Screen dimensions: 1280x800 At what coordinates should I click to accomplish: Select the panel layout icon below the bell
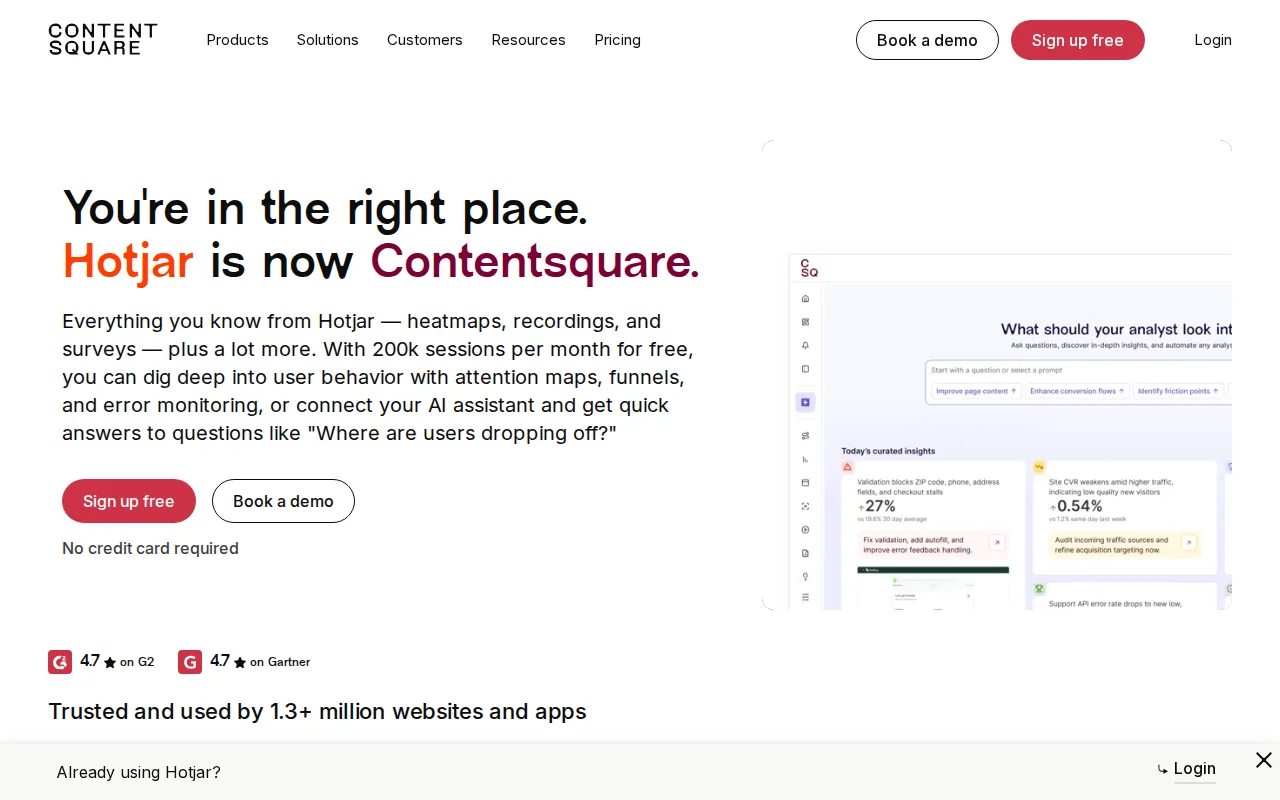pyautogui.click(x=805, y=369)
